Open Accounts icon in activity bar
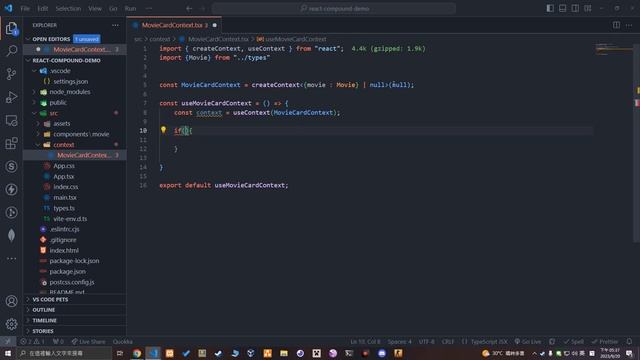The image size is (640, 360). pos(11,301)
